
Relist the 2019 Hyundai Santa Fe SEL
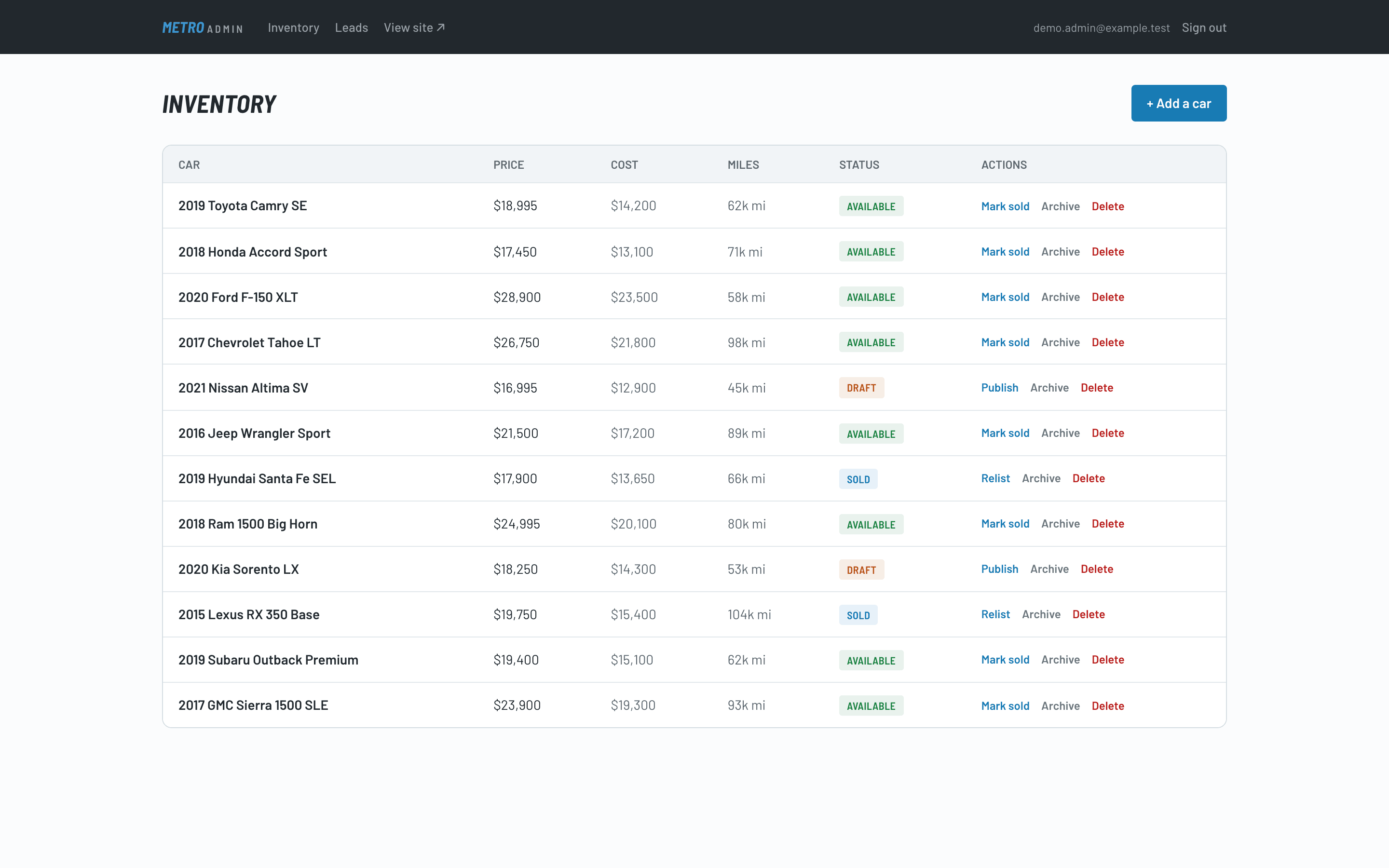995,478
